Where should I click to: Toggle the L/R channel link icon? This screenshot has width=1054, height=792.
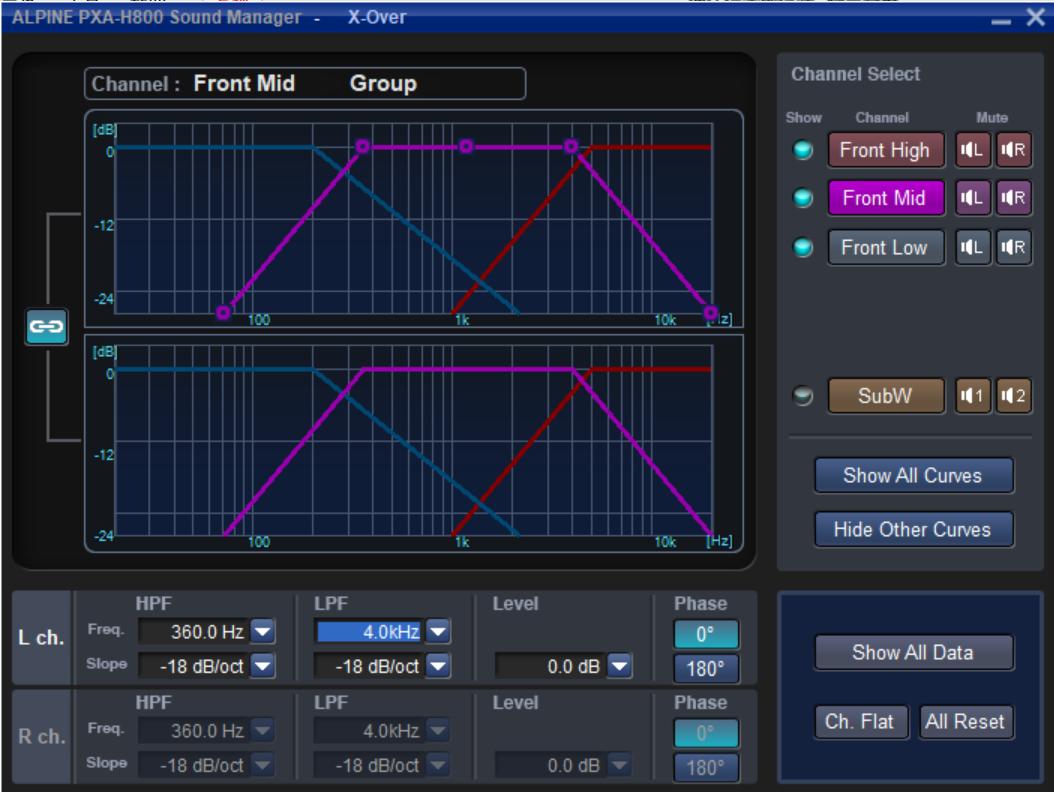click(x=46, y=328)
